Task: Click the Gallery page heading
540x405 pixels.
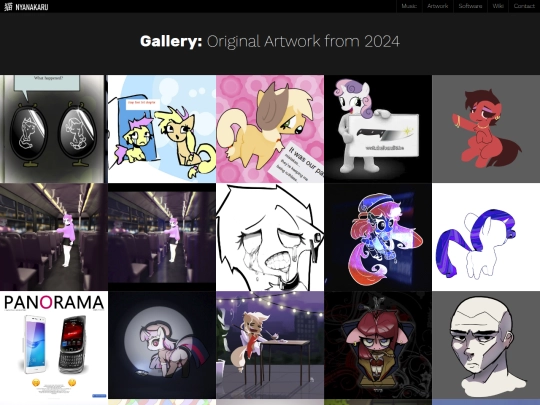Action: pyautogui.click(x=270, y=41)
